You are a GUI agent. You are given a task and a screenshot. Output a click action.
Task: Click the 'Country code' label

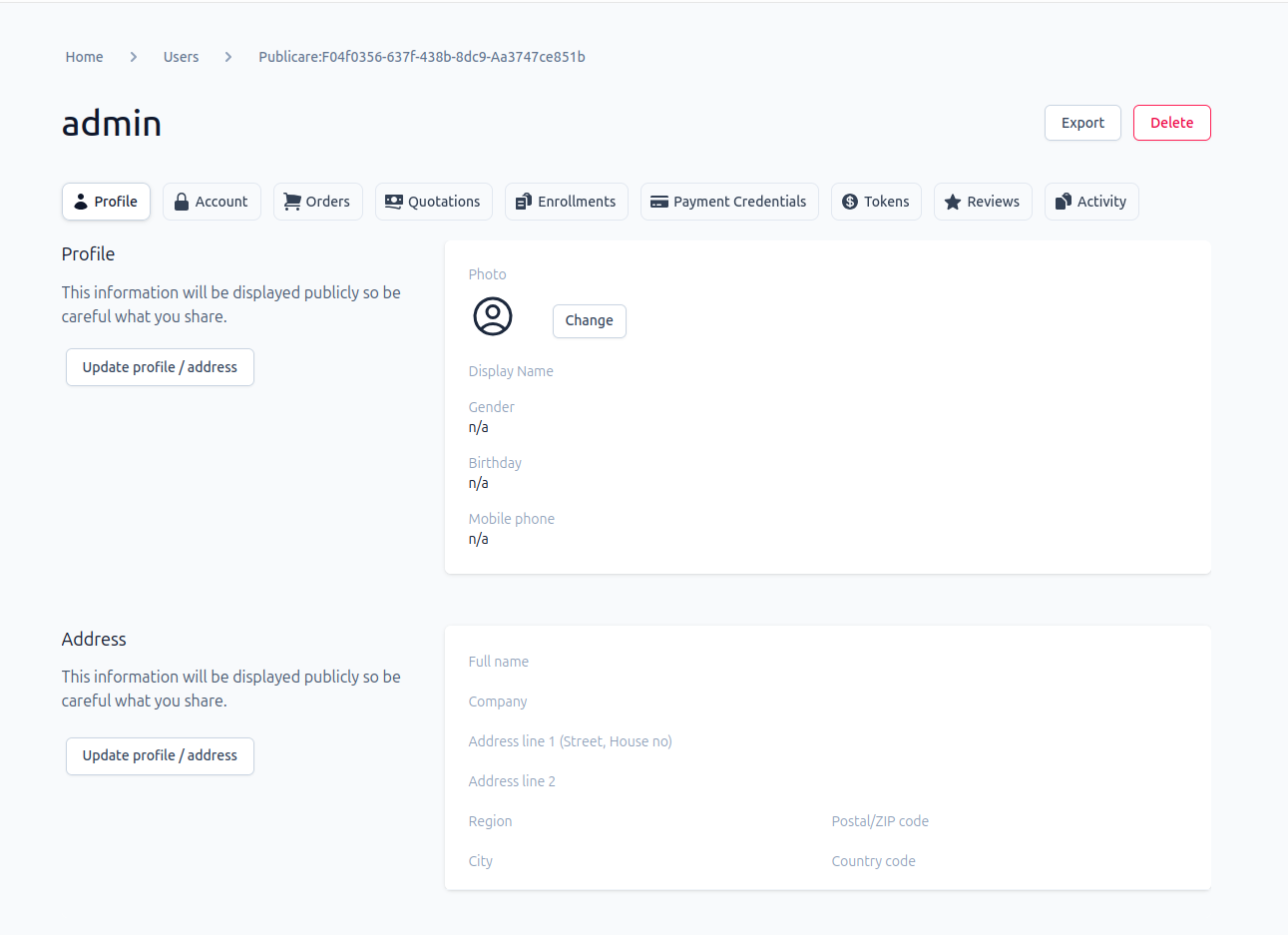(874, 861)
